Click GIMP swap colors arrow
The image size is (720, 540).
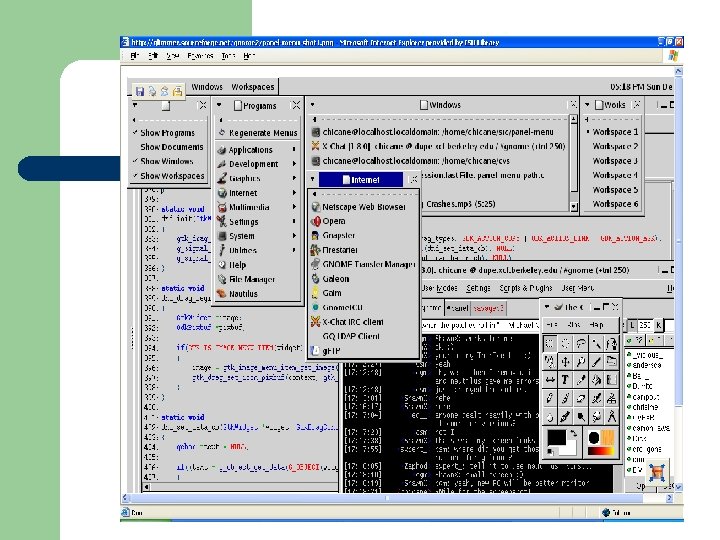573,433
